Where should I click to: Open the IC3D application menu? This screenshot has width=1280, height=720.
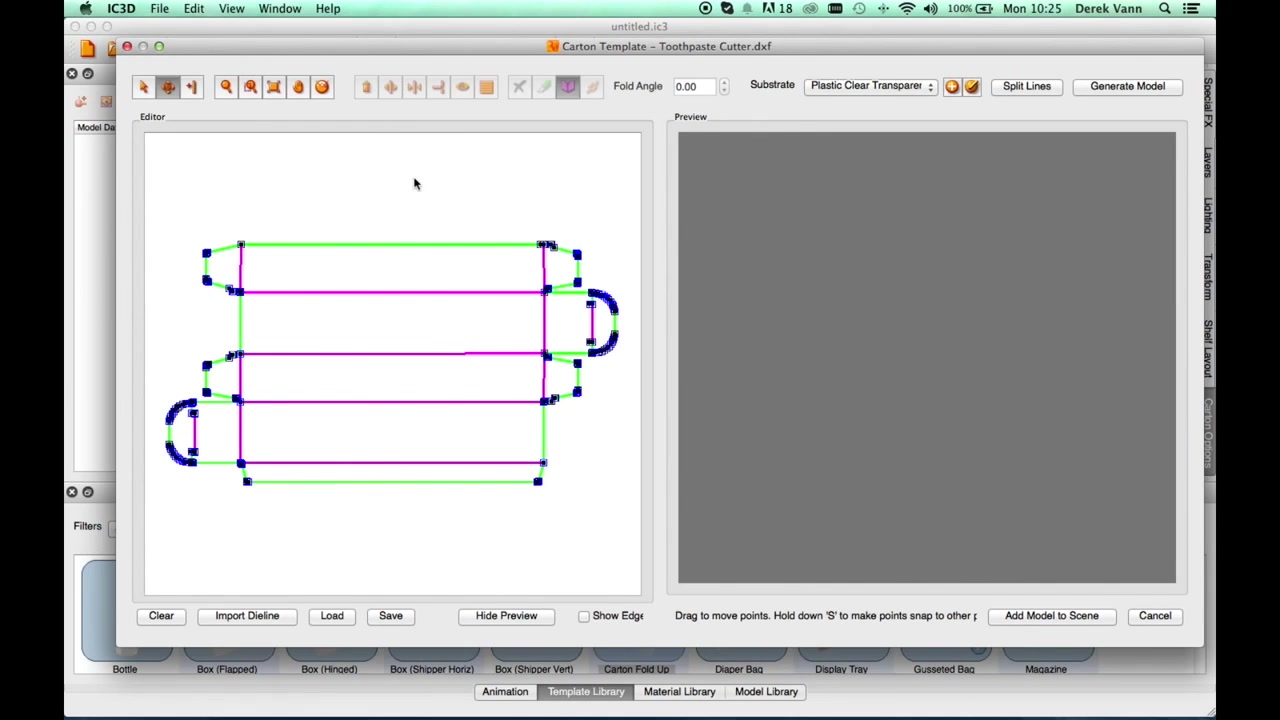121,9
